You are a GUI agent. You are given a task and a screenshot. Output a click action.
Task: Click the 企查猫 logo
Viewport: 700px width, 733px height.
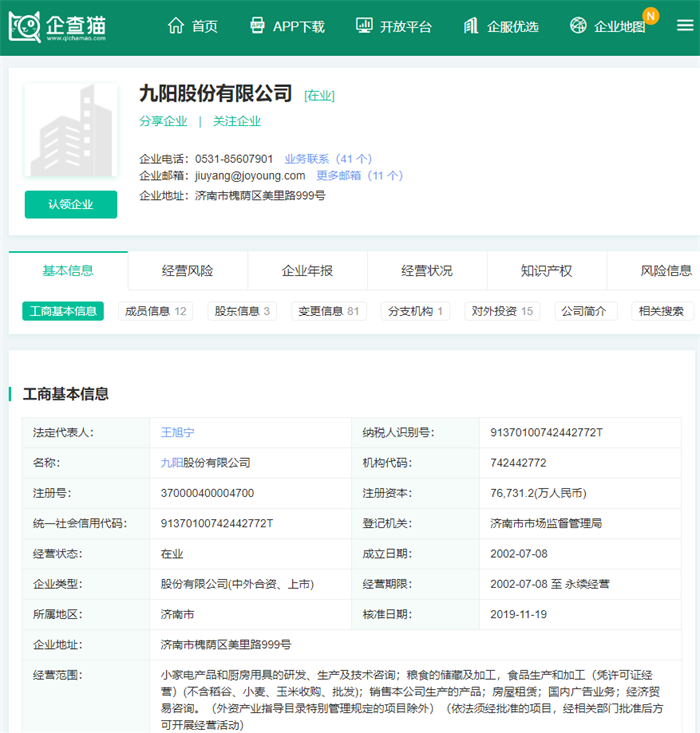[58, 27]
